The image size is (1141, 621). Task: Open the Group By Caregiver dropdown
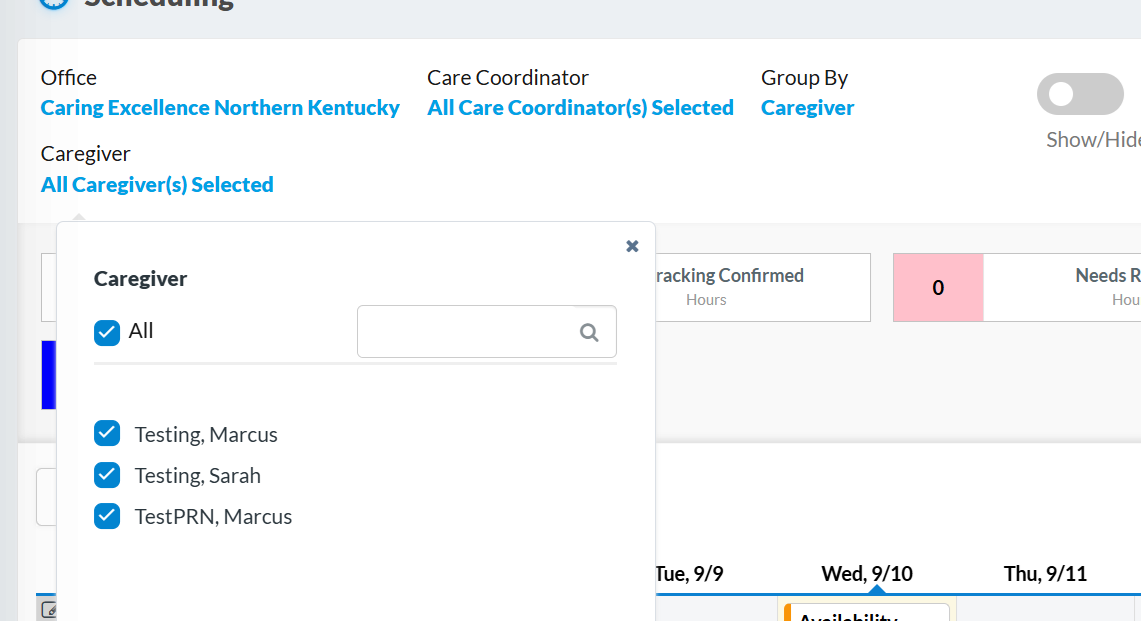(x=807, y=108)
